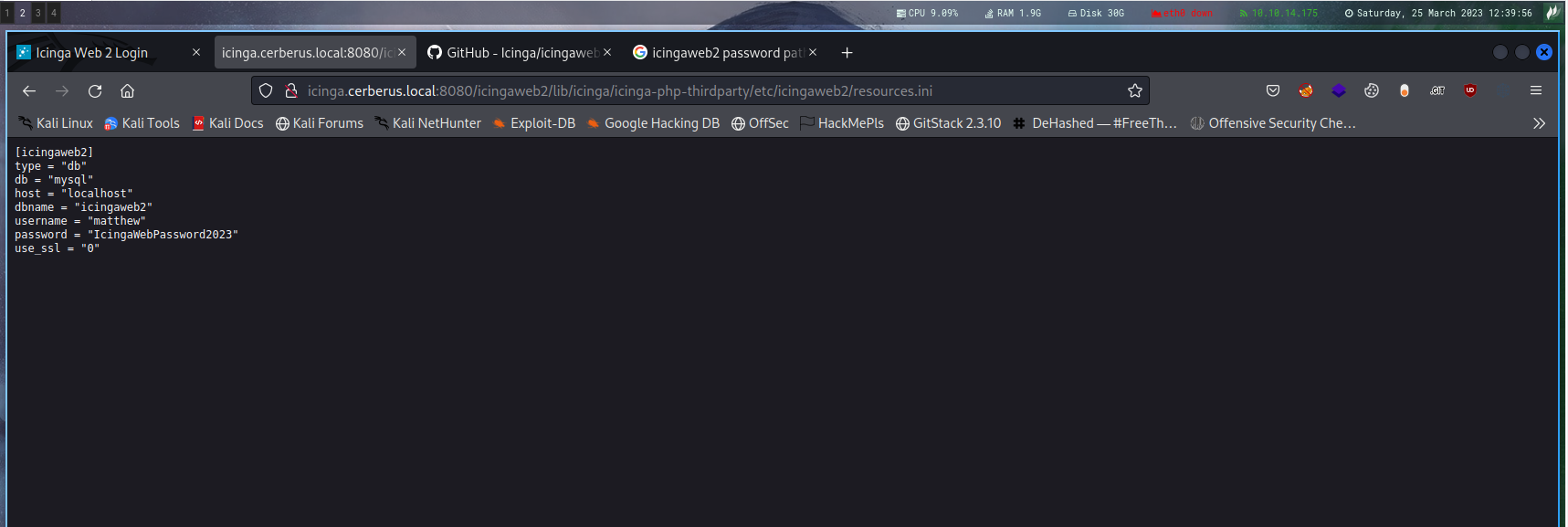This screenshot has width=1568, height=527.
Task: Bookmark this page with star icon
Action: 1135,90
